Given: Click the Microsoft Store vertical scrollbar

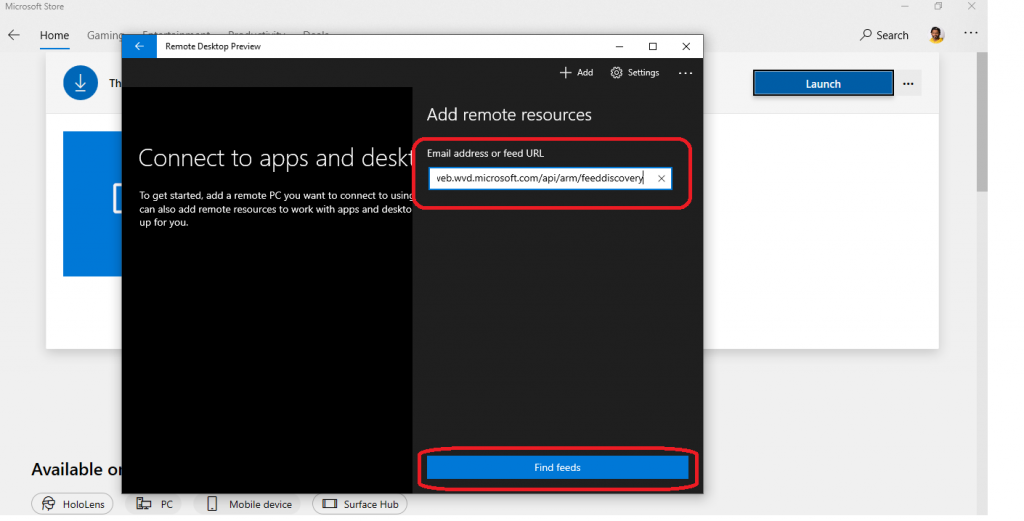Looking at the screenshot, I should pyautogui.click(x=982, y=121).
